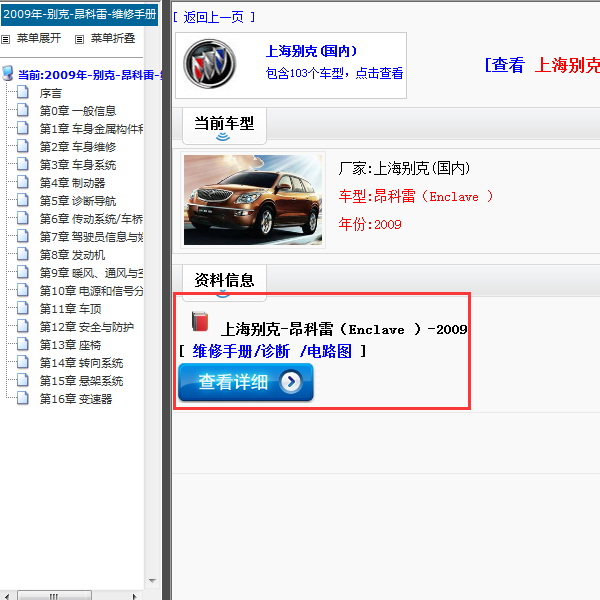This screenshot has height=600, width=600.
Task: Click page icon of 第2章 车身维修
Action: 23,146
